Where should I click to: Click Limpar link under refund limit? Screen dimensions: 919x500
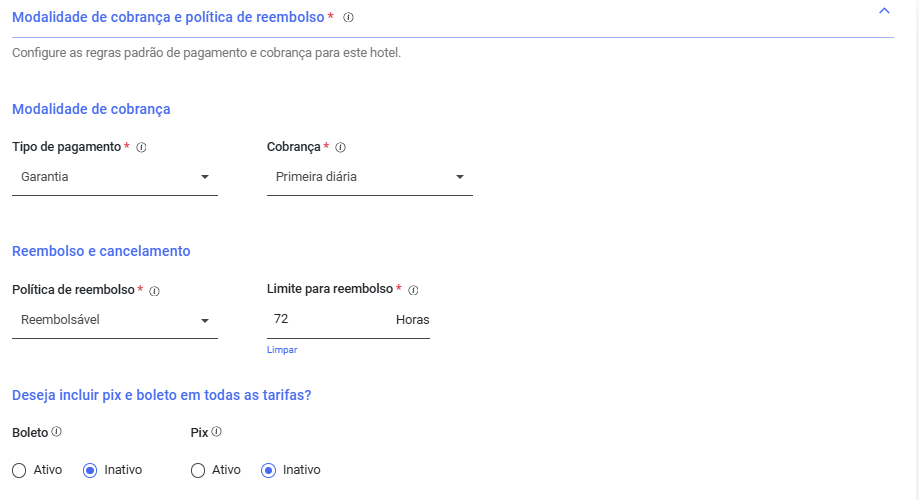point(282,350)
